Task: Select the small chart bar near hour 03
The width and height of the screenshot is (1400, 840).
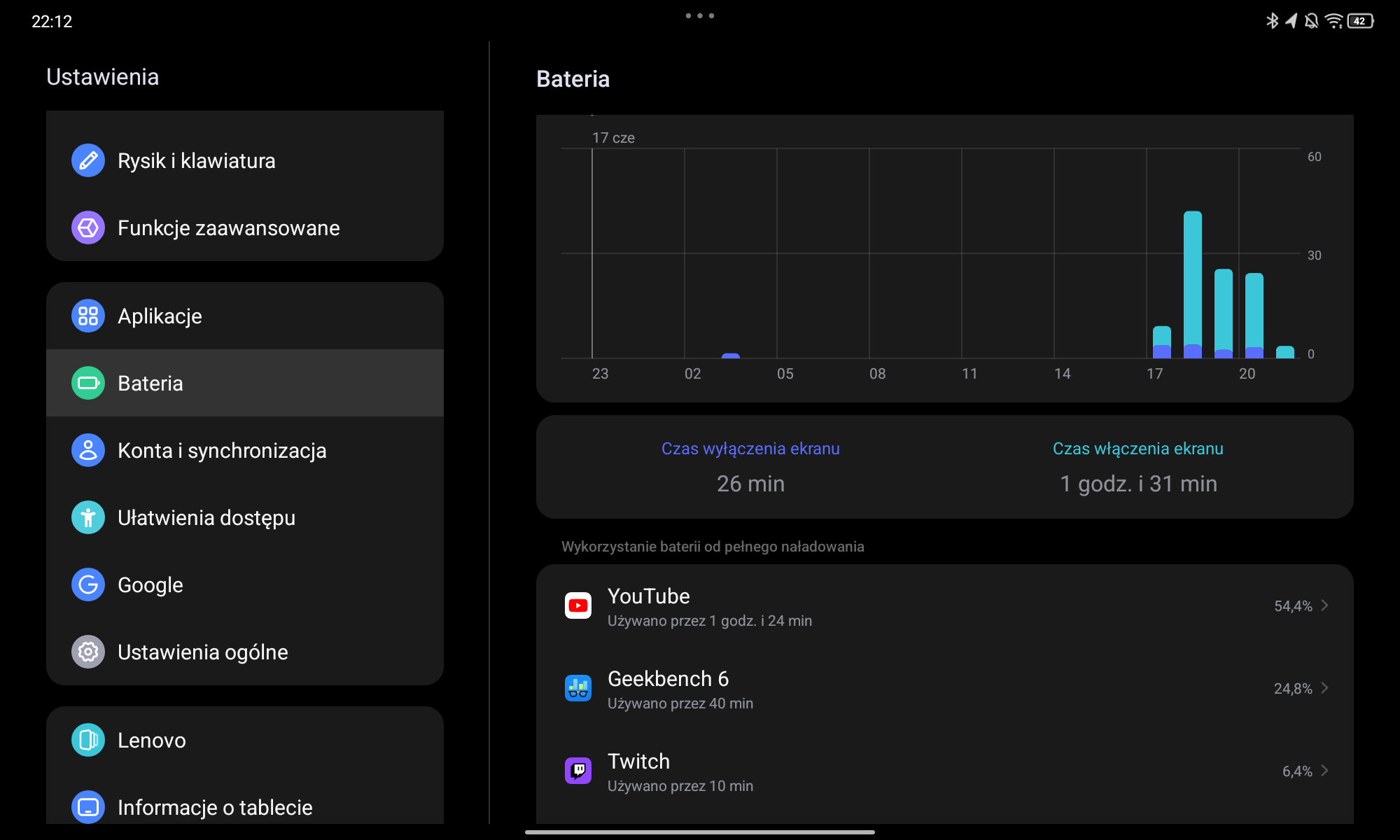Action: click(731, 356)
